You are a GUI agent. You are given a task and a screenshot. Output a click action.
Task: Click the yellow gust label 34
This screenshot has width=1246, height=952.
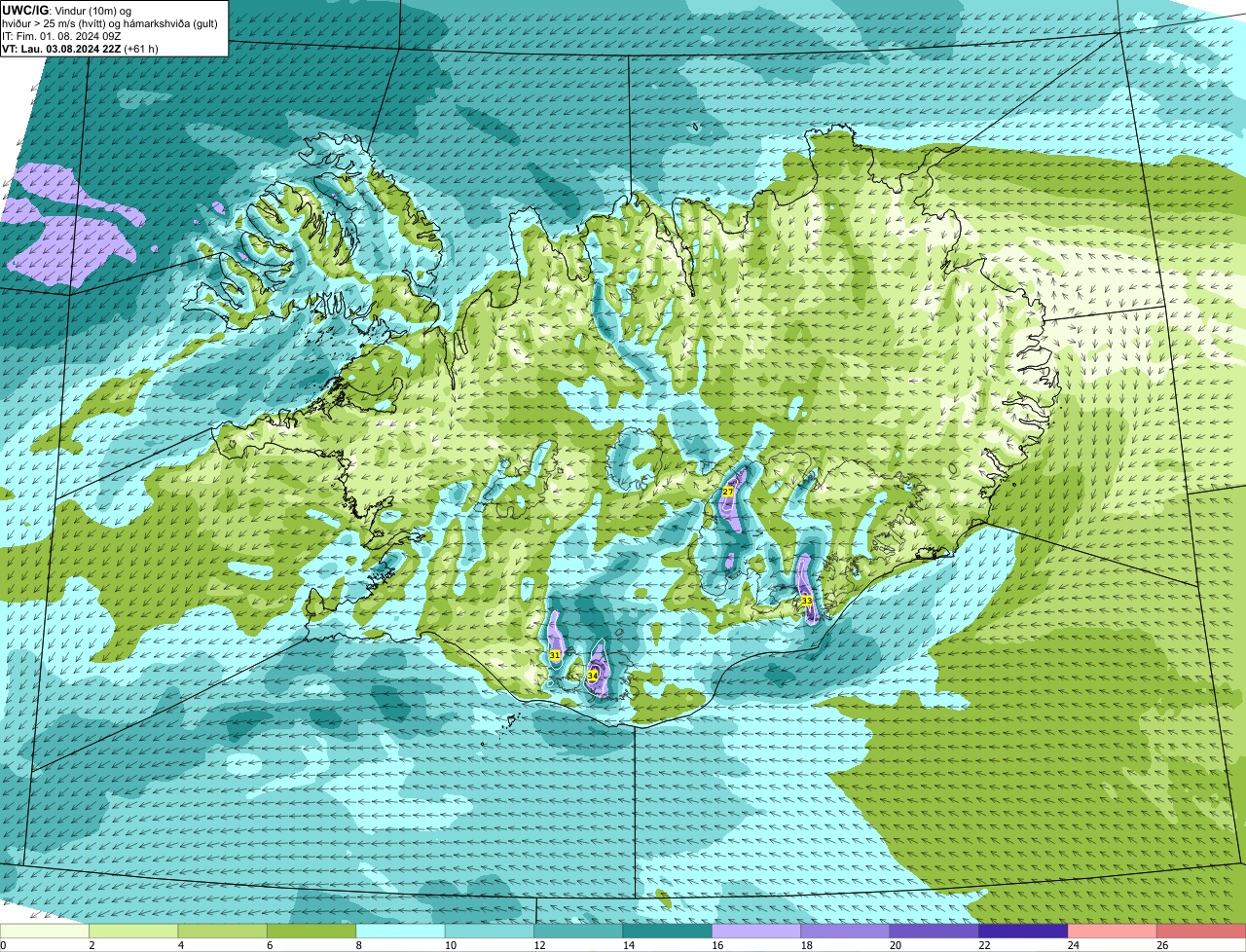[x=592, y=675]
